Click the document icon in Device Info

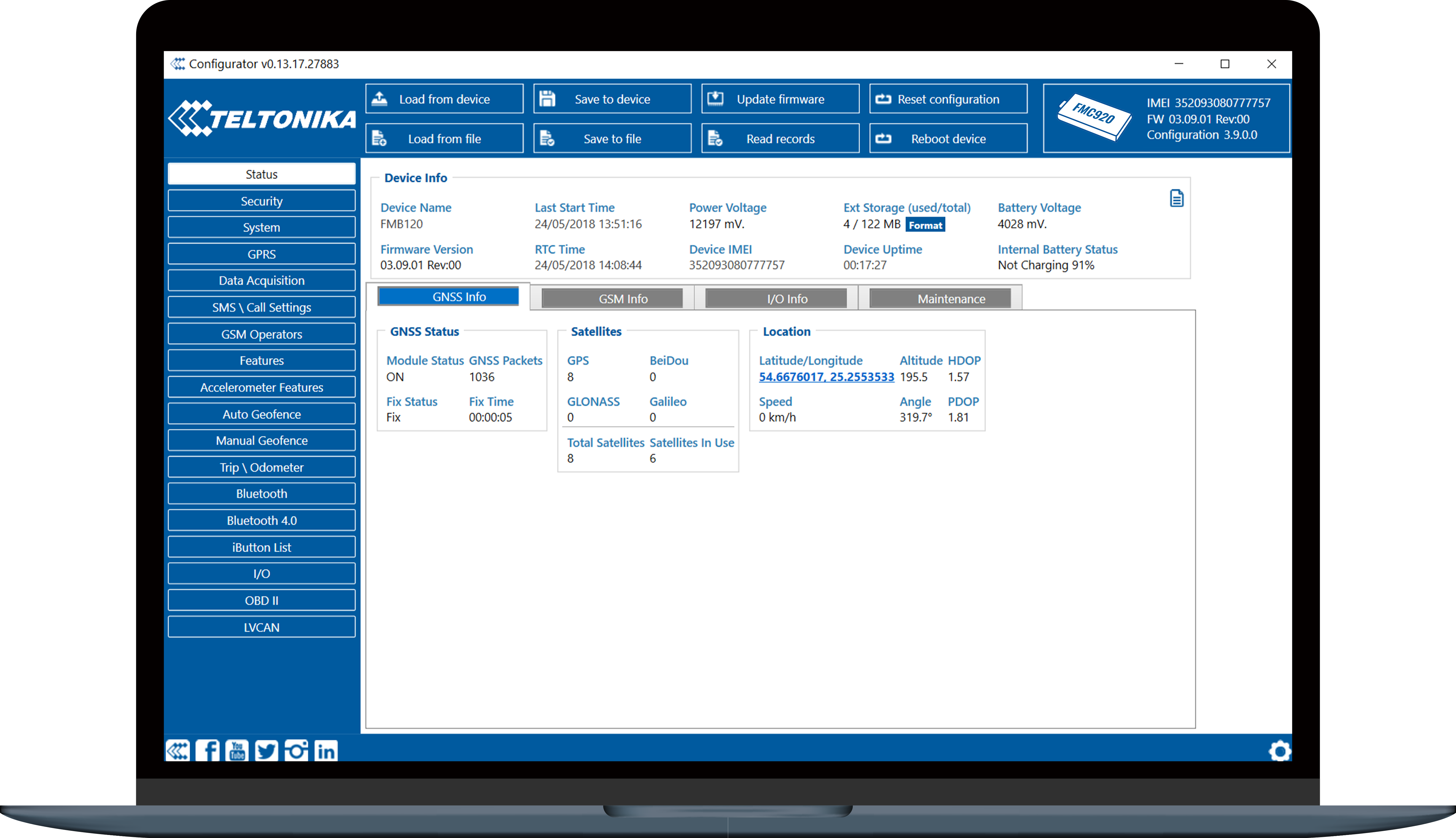point(1176,199)
